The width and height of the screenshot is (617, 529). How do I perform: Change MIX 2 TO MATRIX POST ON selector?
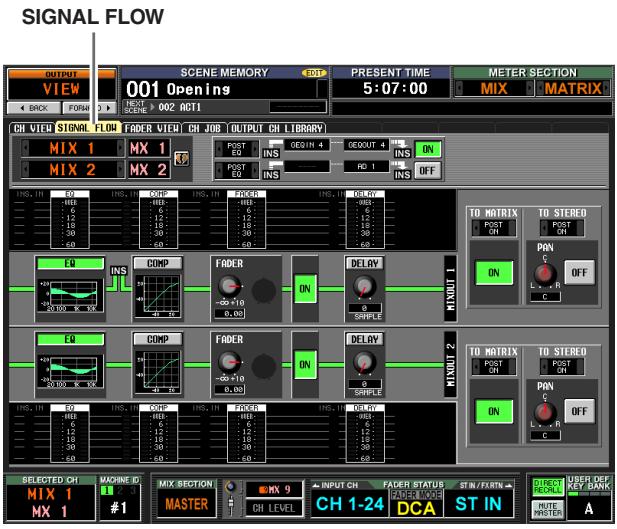click(494, 367)
